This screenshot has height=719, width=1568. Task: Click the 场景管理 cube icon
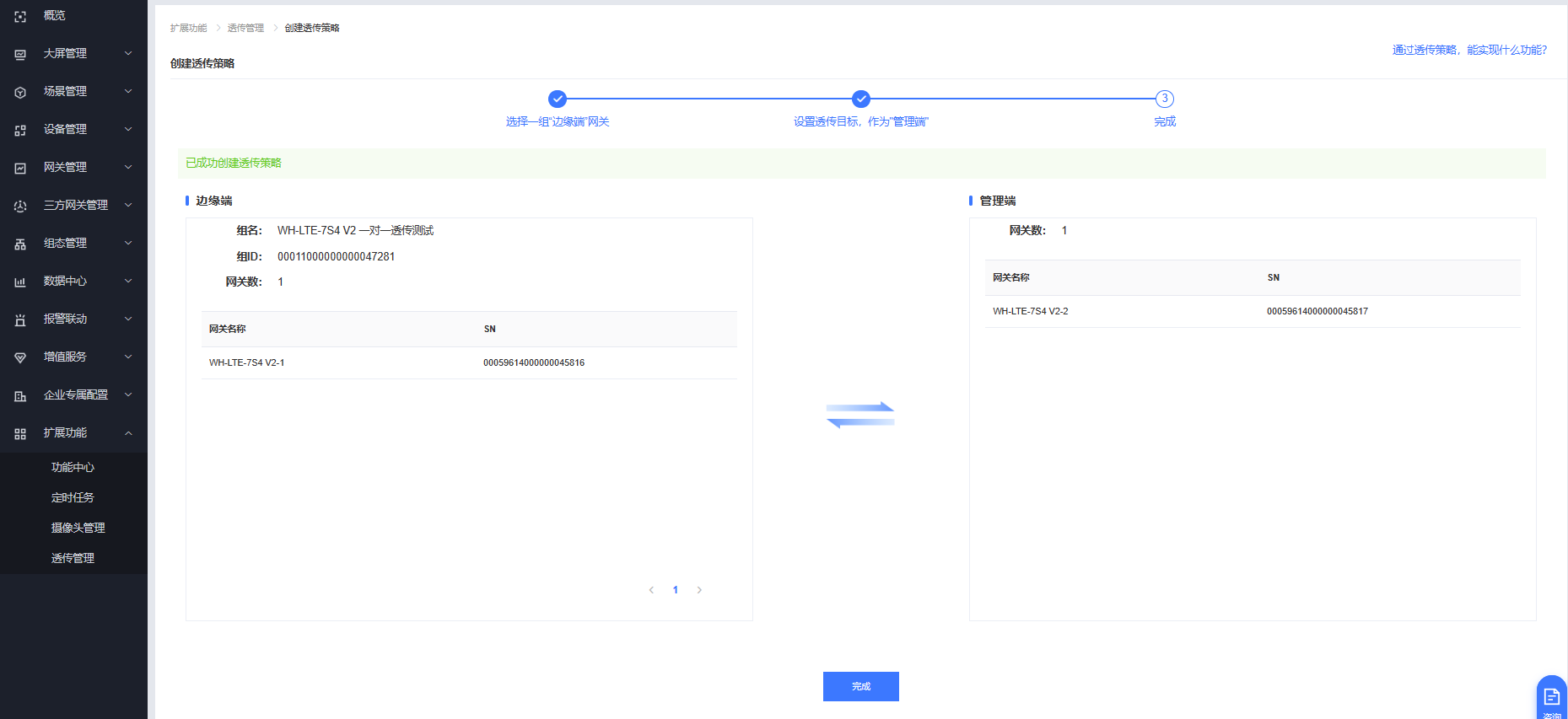point(20,92)
